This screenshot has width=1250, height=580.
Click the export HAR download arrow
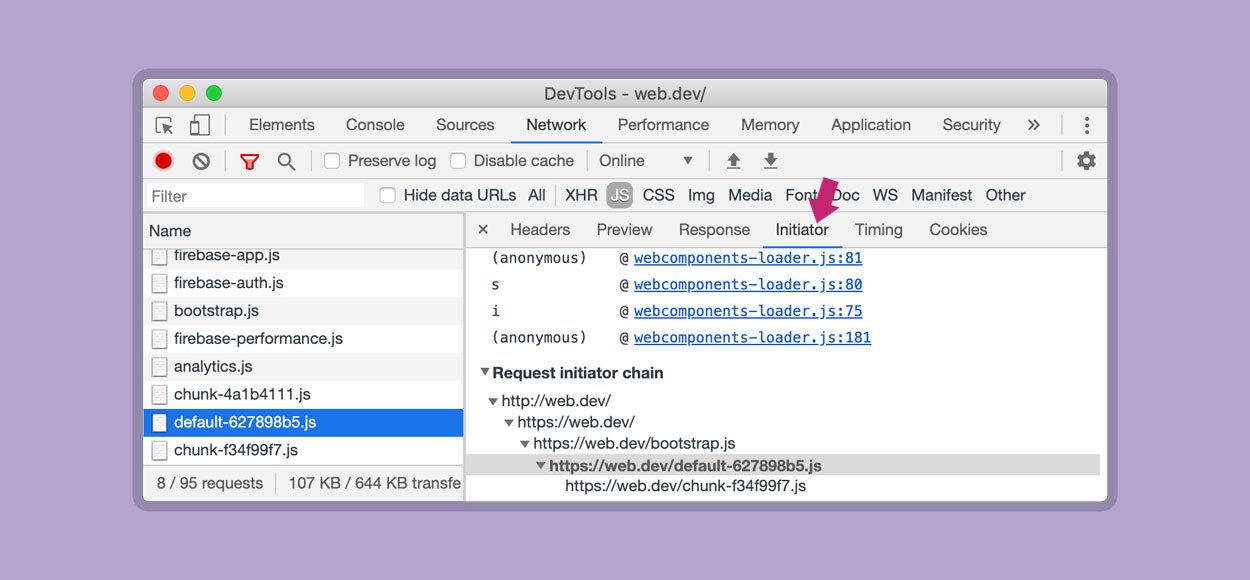770,161
